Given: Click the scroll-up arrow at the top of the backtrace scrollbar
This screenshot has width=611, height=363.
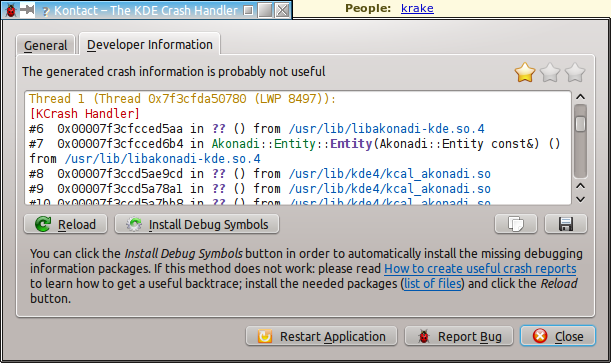Looking at the screenshot, I should [x=580, y=97].
